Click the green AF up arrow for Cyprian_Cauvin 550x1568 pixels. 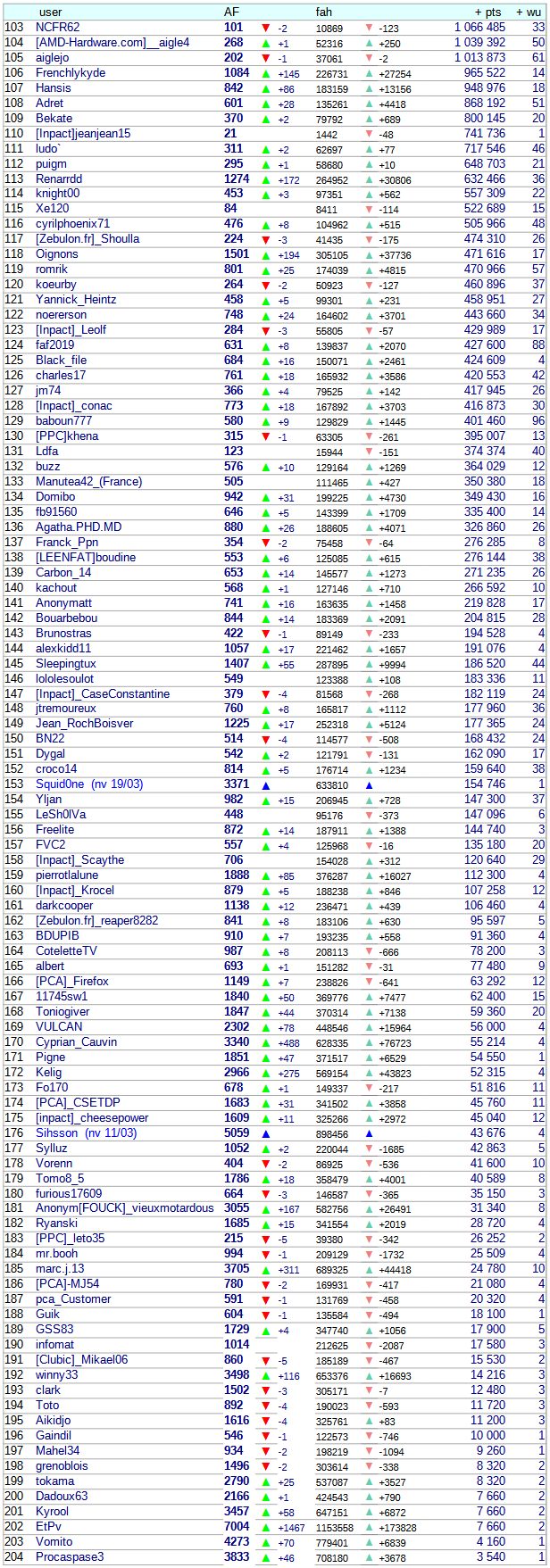(265, 1042)
